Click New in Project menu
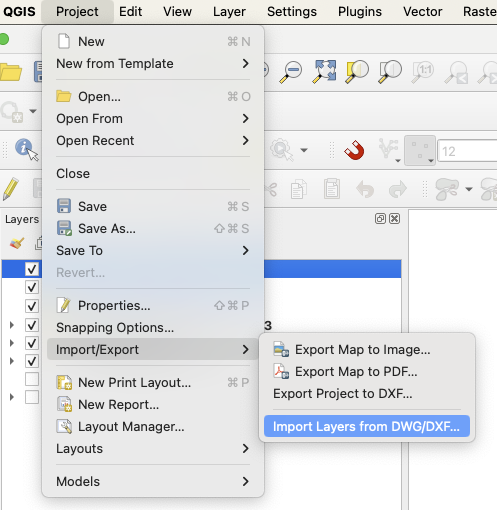Screen dimensions: 497x510 pyautogui.click(x=153, y=42)
